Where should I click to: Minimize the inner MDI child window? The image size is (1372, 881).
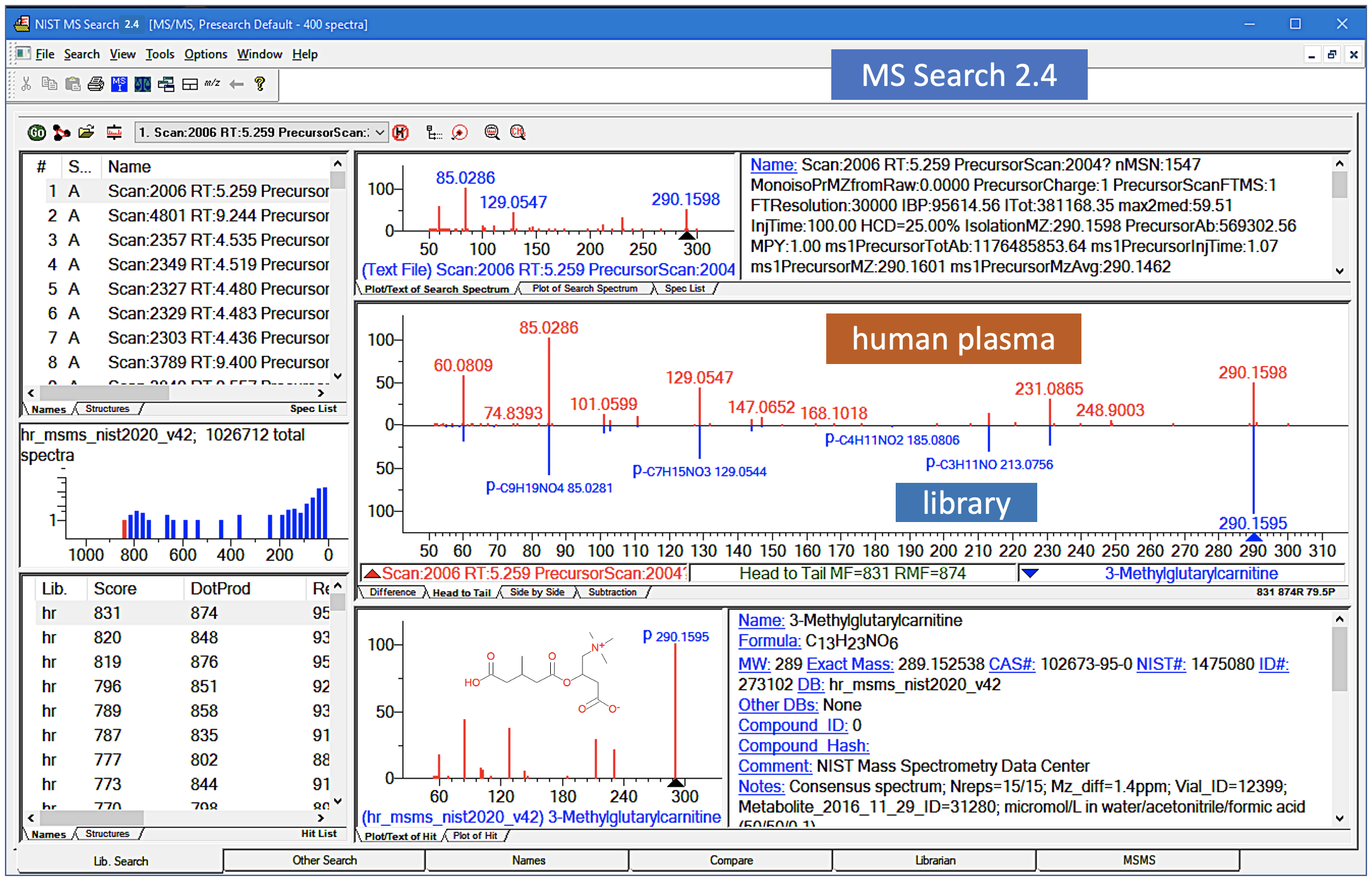point(1312,55)
